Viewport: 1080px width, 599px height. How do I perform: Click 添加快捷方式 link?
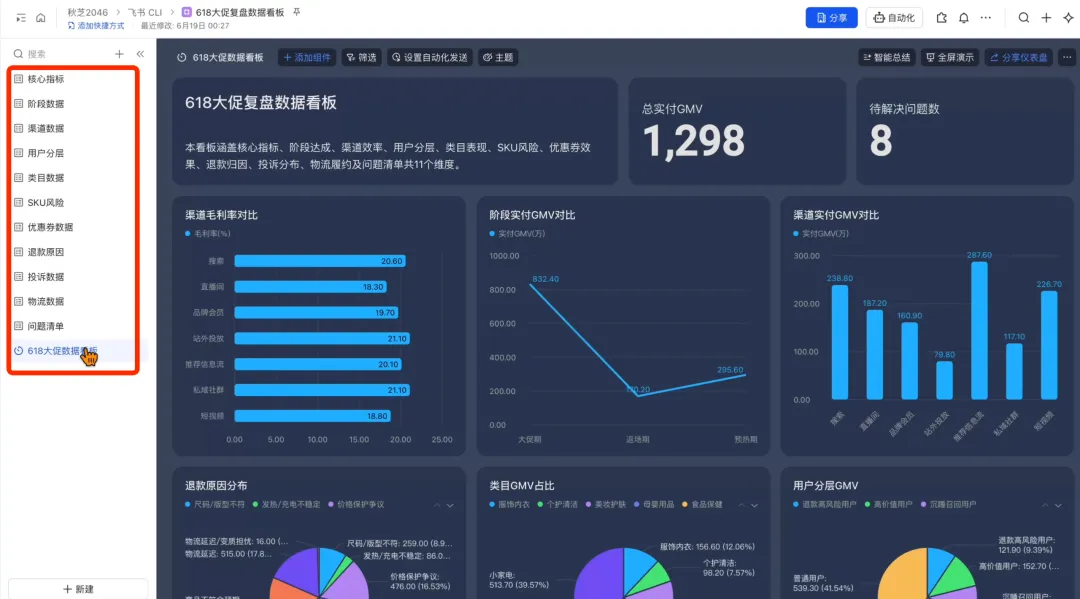[x=96, y=26]
